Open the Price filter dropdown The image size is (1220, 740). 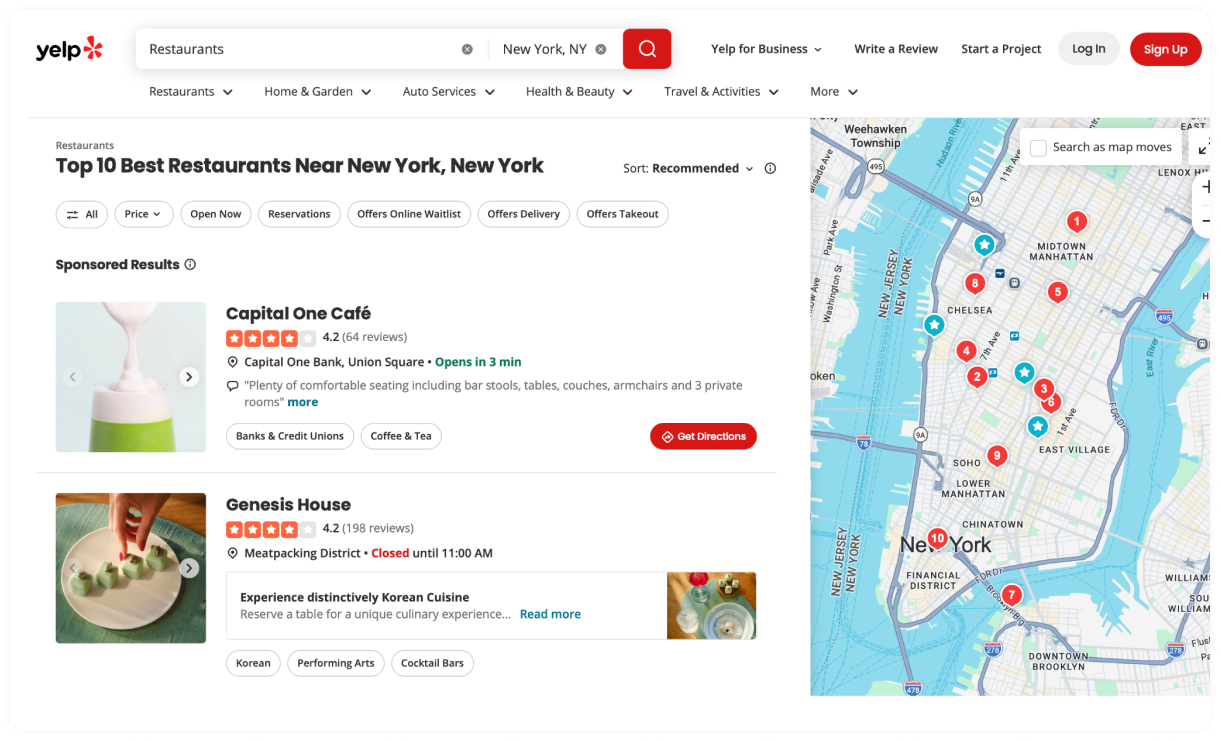point(144,214)
